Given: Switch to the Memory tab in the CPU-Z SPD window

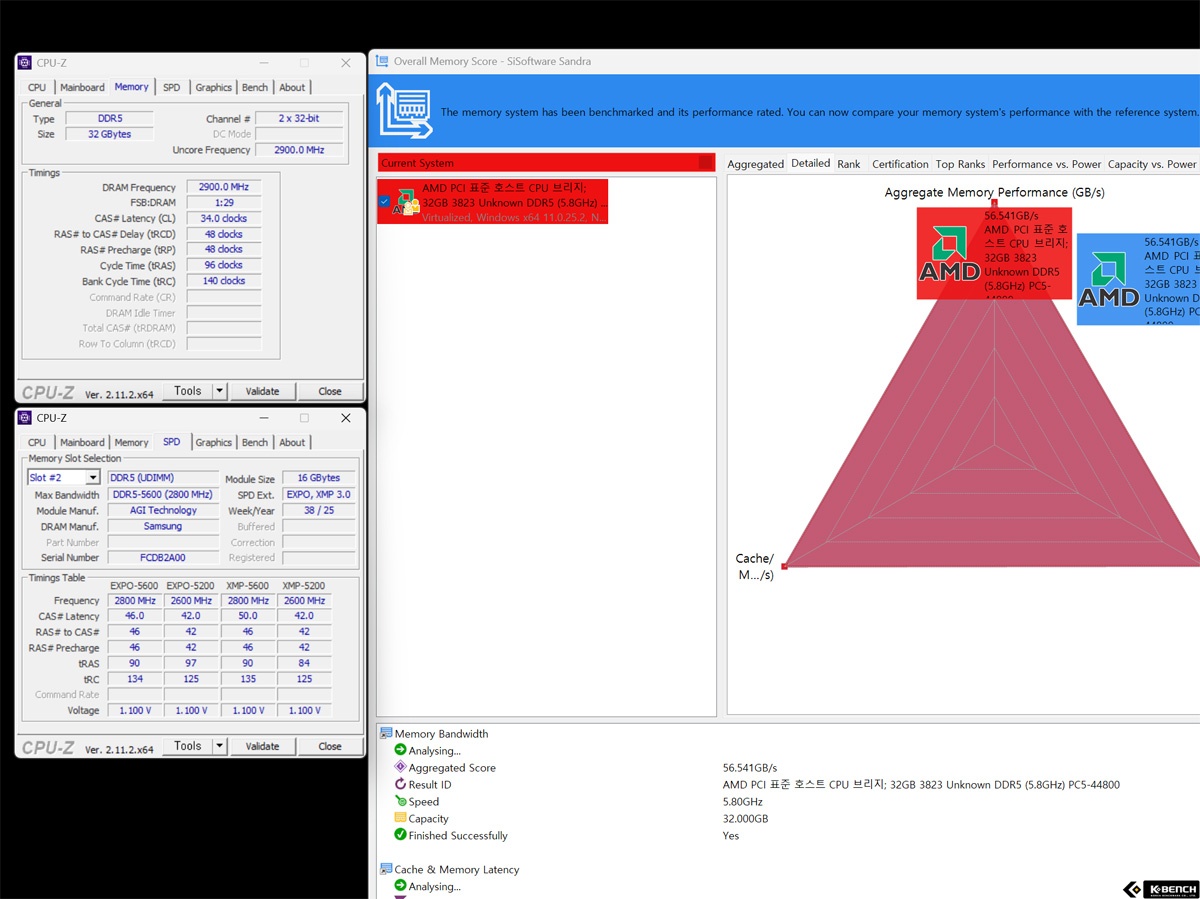Looking at the screenshot, I should click(131, 442).
